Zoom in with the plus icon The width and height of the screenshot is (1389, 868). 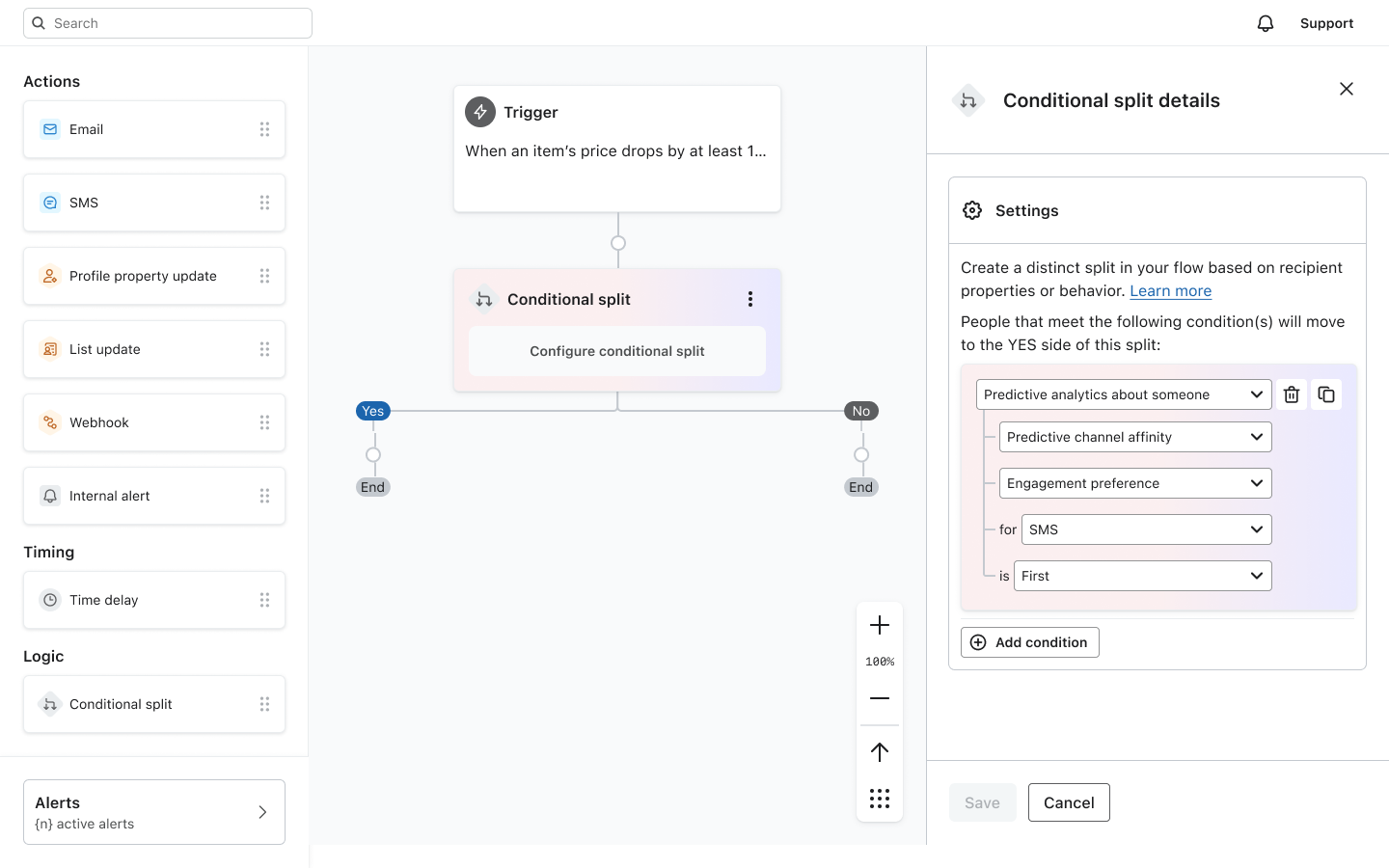click(879, 626)
